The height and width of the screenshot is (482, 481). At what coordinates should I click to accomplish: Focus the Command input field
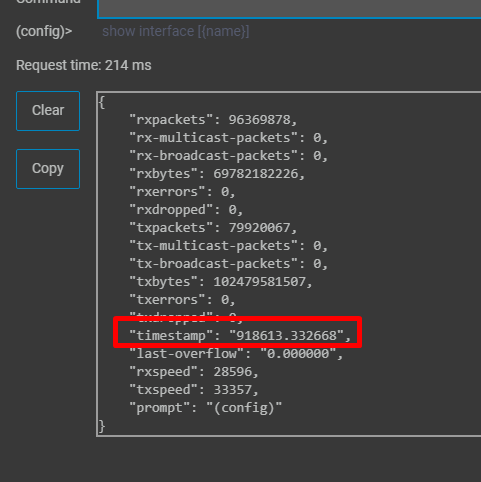pyautogui.click(x=289, y=9)
